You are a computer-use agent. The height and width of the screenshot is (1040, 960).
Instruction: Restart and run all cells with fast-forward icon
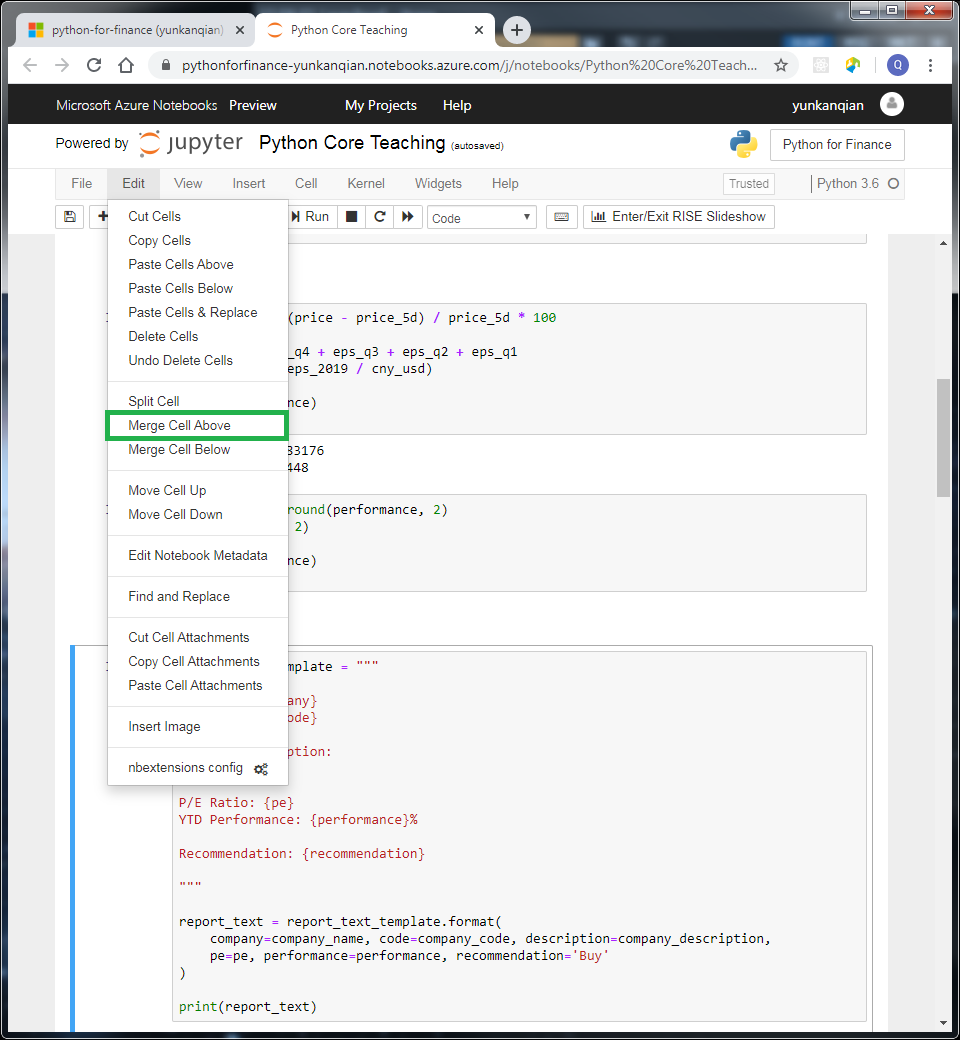coord(409,217)
